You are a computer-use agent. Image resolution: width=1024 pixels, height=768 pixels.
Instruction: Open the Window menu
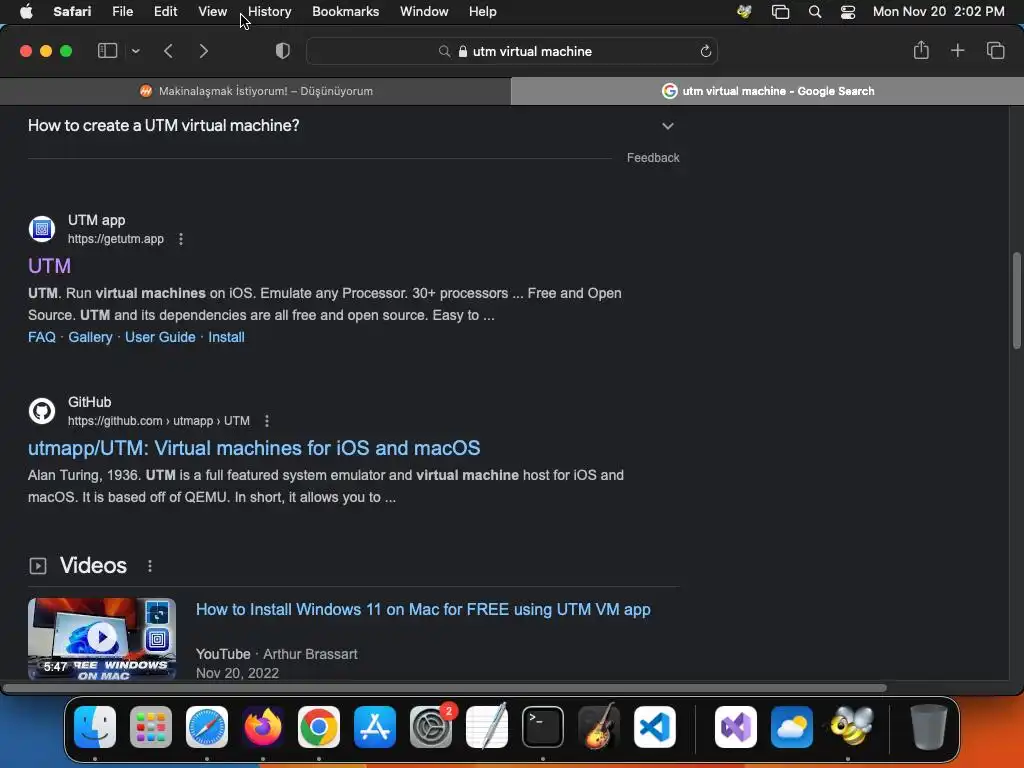pos(424,11)
